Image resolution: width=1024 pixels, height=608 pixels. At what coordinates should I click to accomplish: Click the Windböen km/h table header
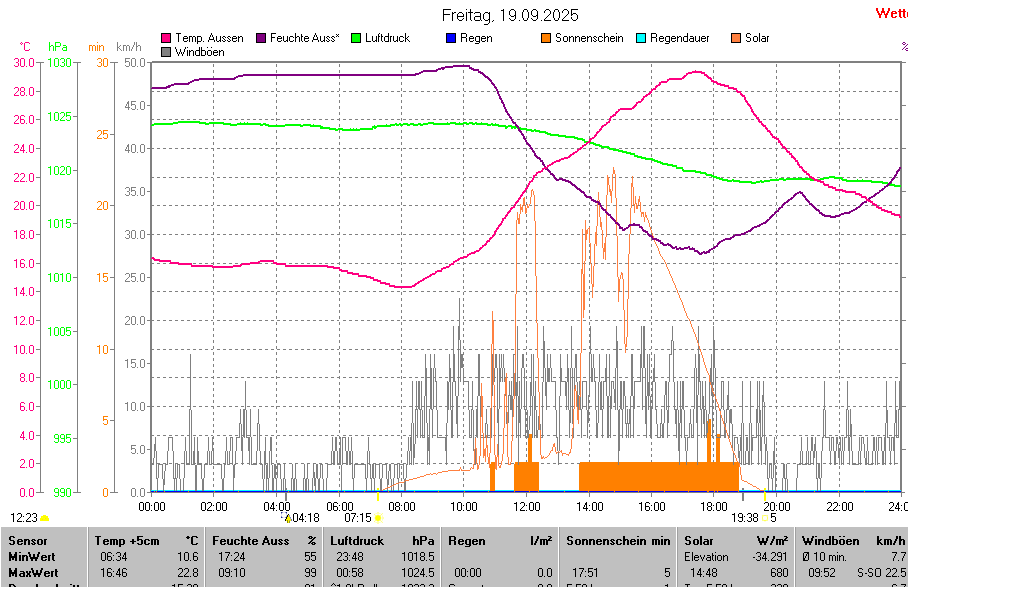(x=853, y=540)
